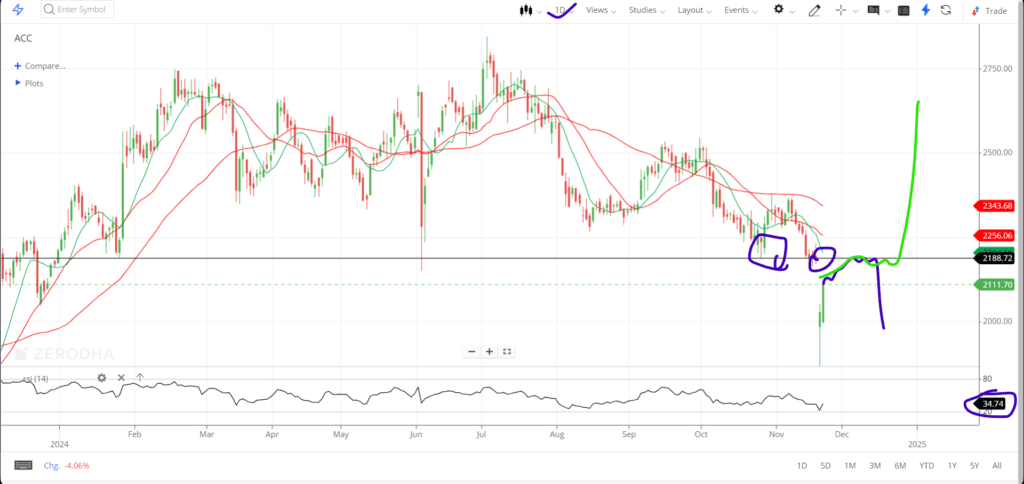
Task: Click the Dec label on time axis
Action: click(841, 433)
